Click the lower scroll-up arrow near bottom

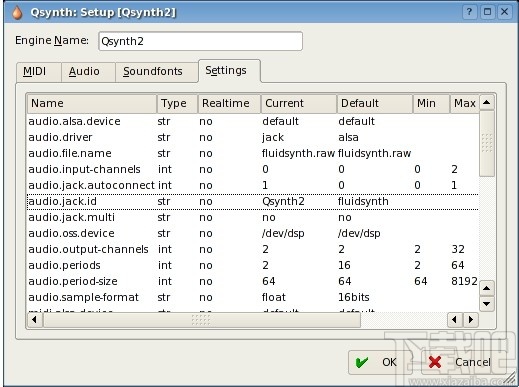(x=487, y=288)
